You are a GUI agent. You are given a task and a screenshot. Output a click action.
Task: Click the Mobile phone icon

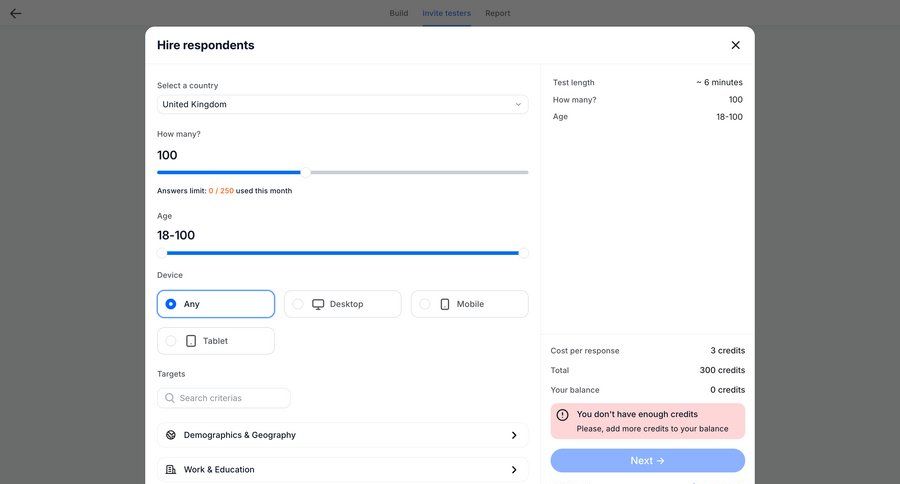tap(445, 304)
